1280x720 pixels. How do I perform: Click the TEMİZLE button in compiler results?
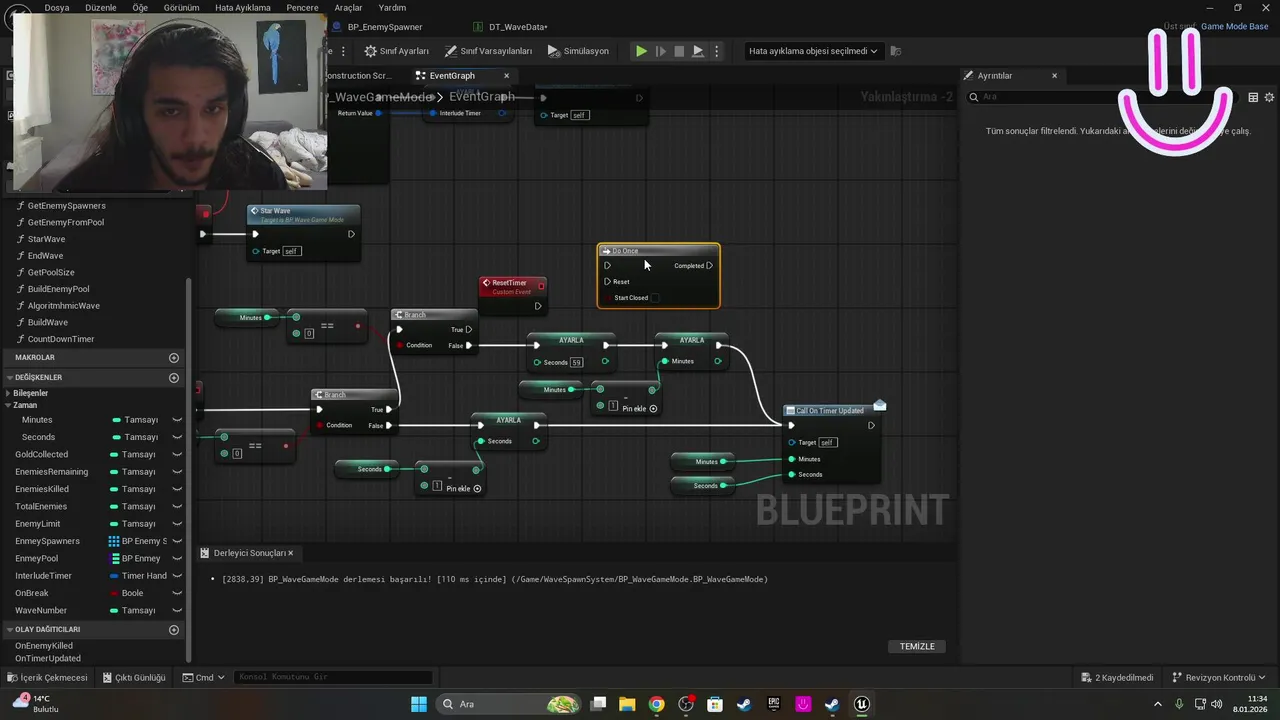917,646
